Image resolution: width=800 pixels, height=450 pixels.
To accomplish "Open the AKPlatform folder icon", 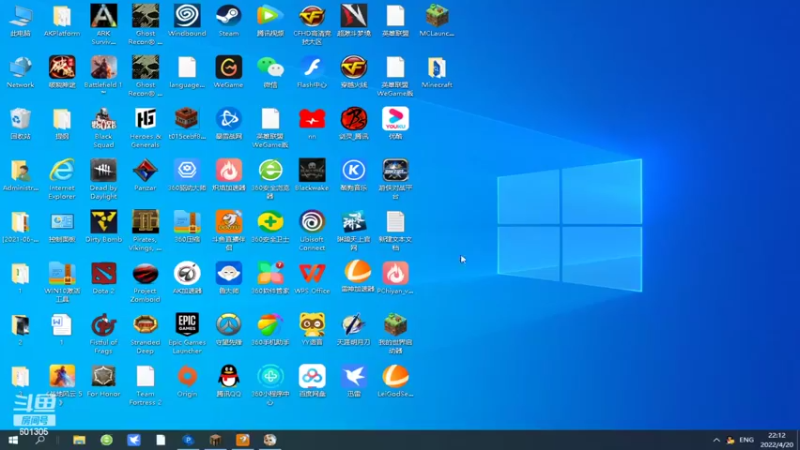I will pos(62,20).
